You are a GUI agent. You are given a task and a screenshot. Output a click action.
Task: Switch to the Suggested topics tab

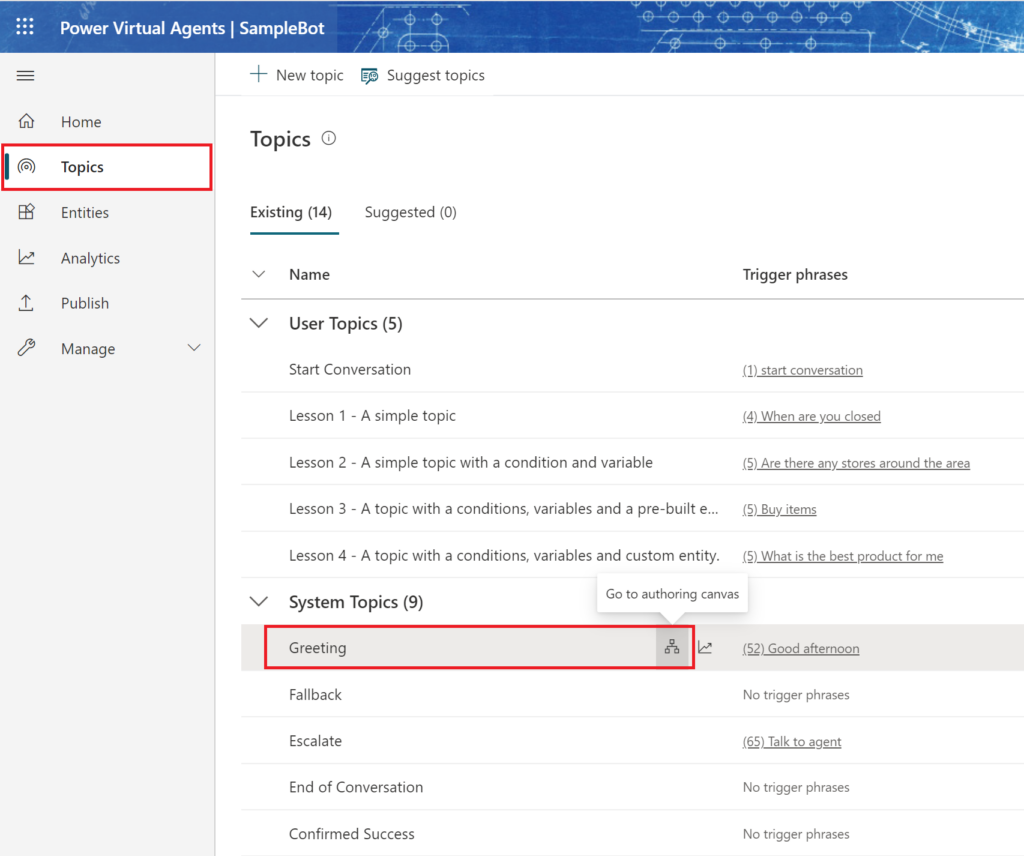pyautogui.click(x=410, y=212)
